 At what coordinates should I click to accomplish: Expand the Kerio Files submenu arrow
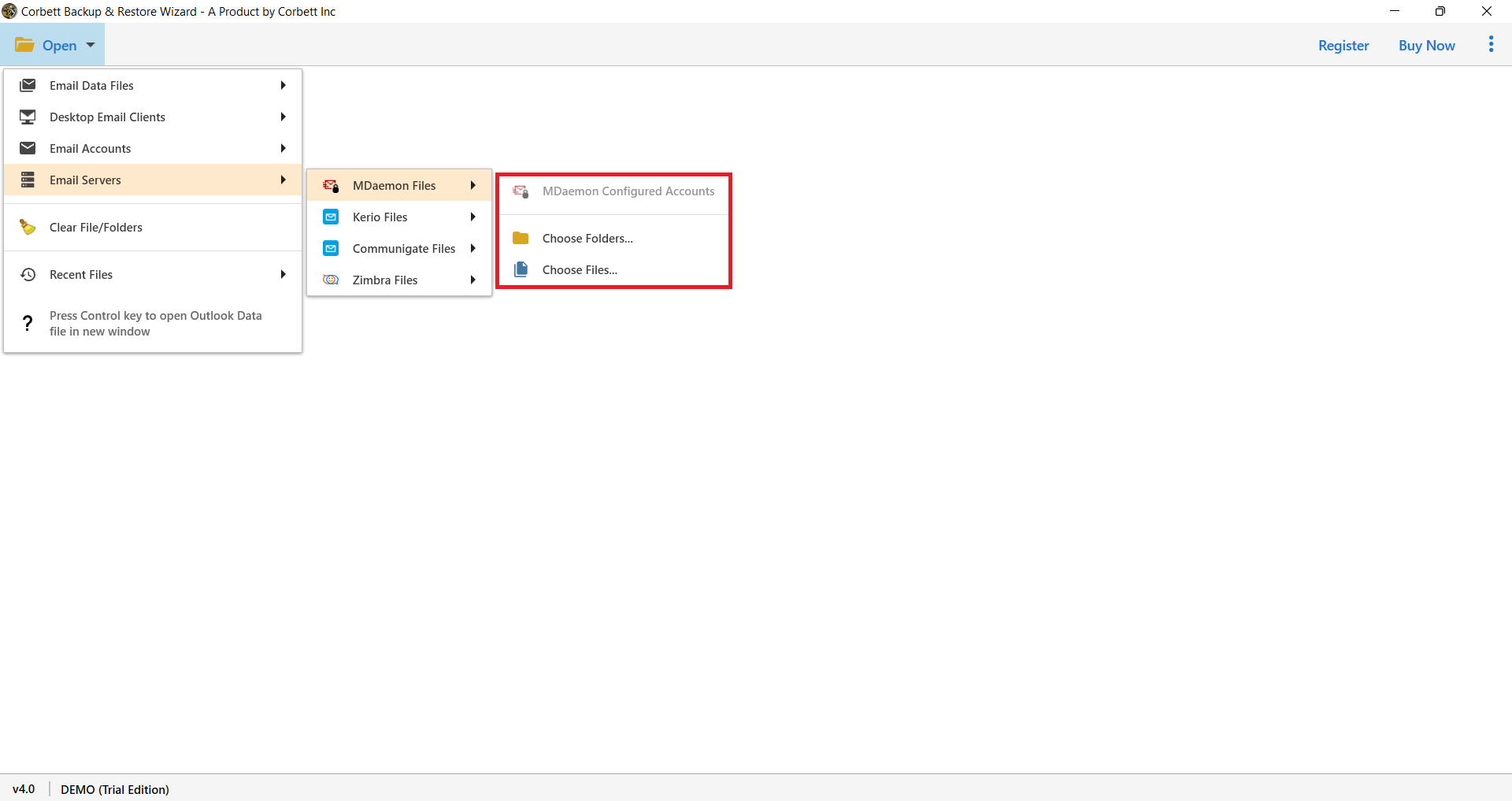click(x=472, y=217)
